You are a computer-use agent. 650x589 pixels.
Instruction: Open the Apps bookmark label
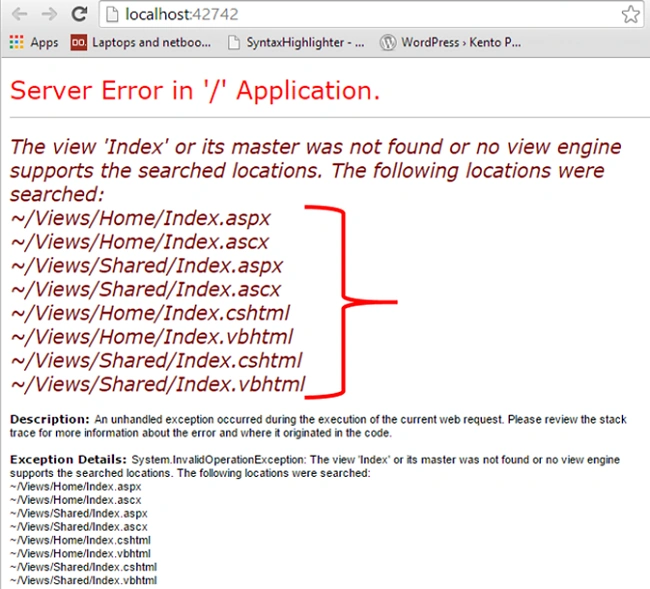(44, 42)
